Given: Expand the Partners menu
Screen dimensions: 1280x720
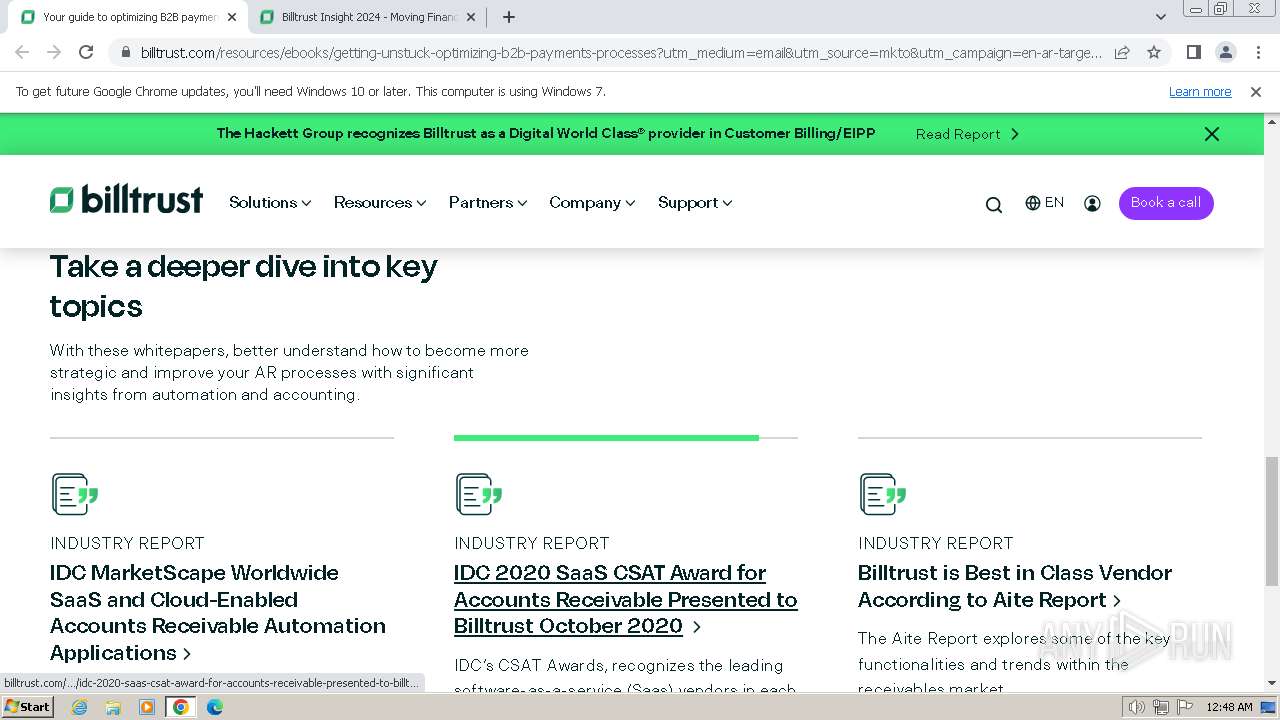Looking at the screenshot, I should tap(488, 203).
